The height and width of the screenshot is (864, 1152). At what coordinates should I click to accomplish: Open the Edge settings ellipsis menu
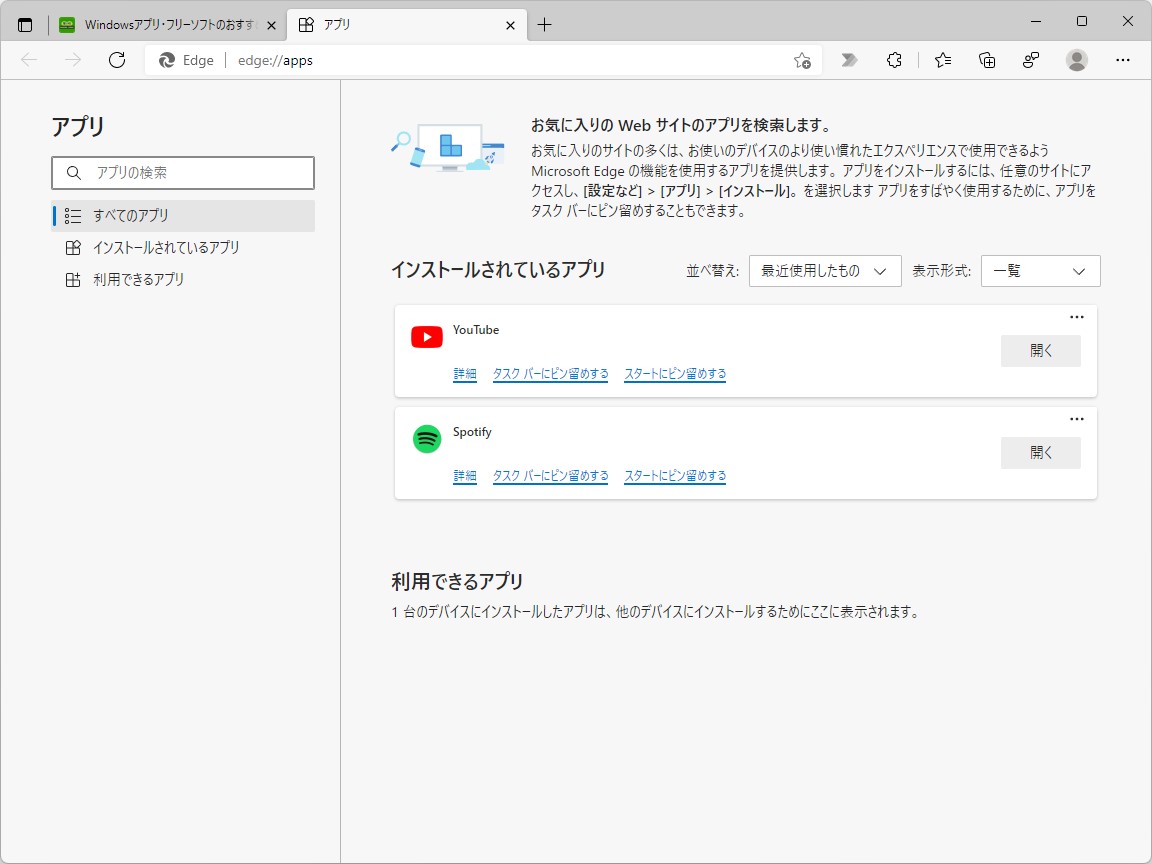pyautogui.click(x=1123, y=60)
